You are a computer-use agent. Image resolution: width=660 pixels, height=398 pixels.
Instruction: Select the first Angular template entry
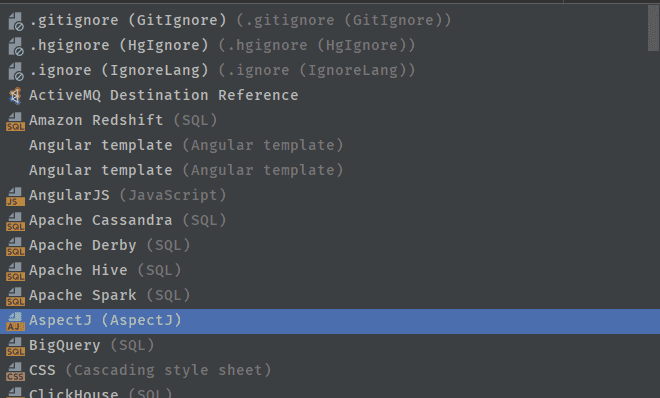point(330,145)
